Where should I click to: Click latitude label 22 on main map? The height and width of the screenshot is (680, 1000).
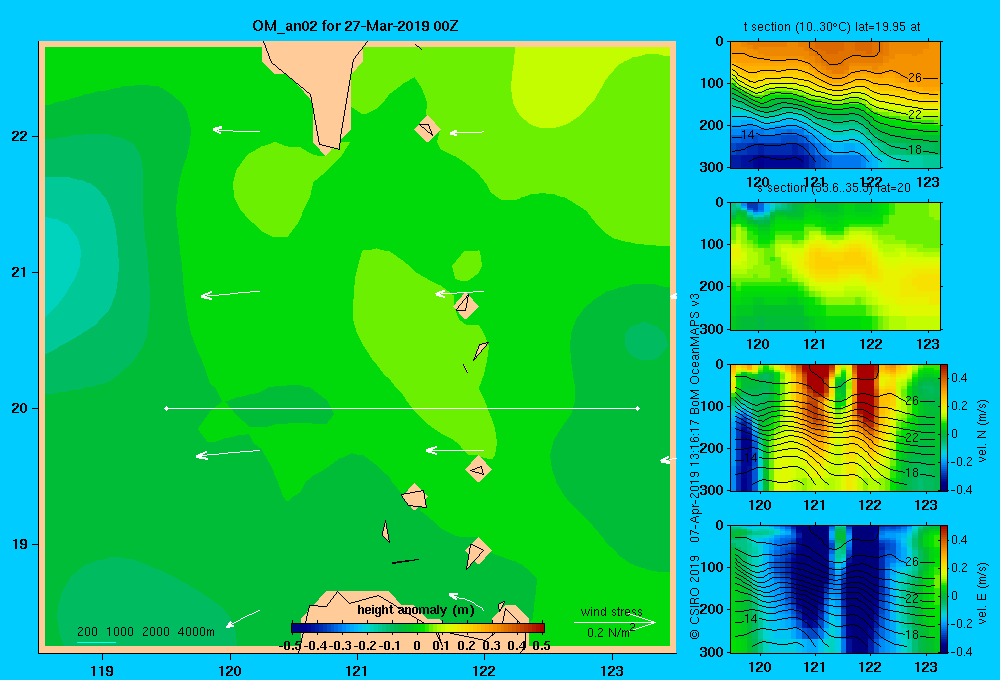click(x=19, y=136)
